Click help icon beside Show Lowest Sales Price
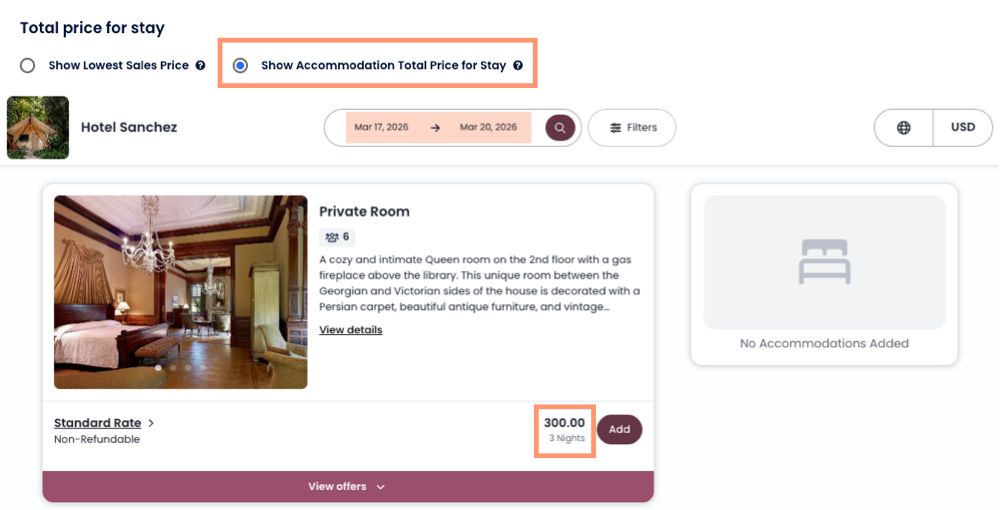Image resolution: width=1000 pixels, height=510 pixels. pos(201,66)
